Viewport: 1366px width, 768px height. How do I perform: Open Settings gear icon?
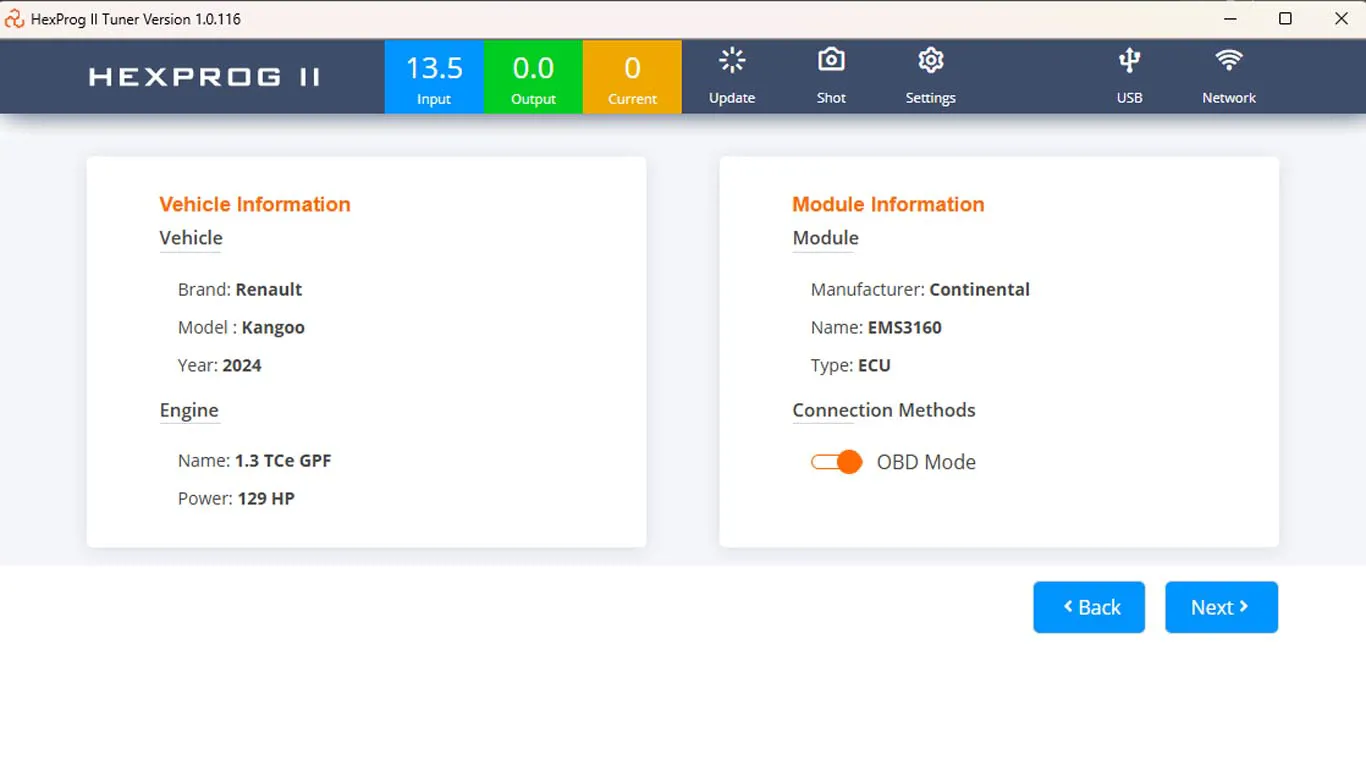coord(931,61)
